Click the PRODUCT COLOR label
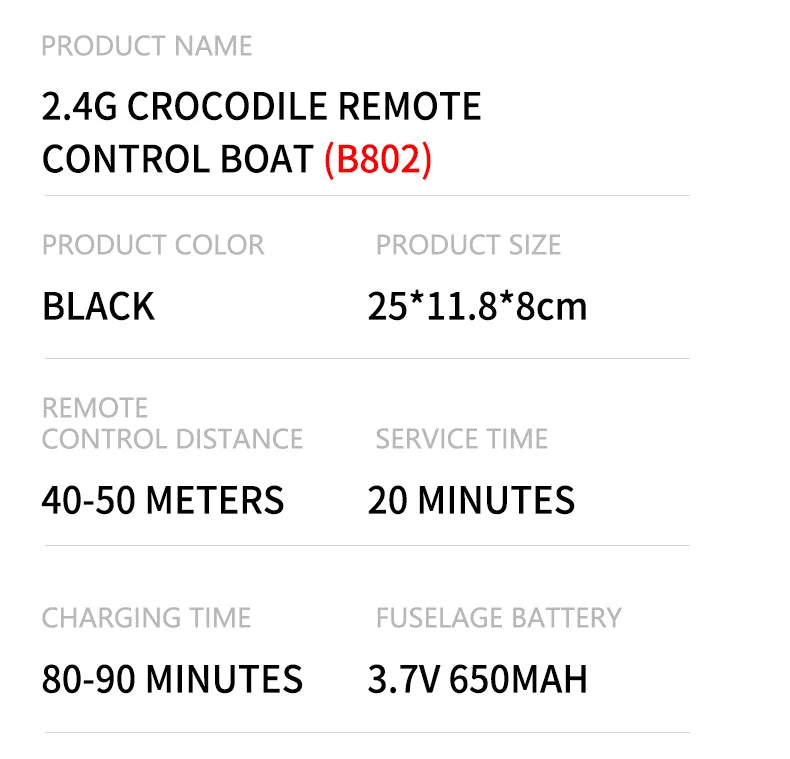Viewport: 790px width, 759px height. pos(153,245)
